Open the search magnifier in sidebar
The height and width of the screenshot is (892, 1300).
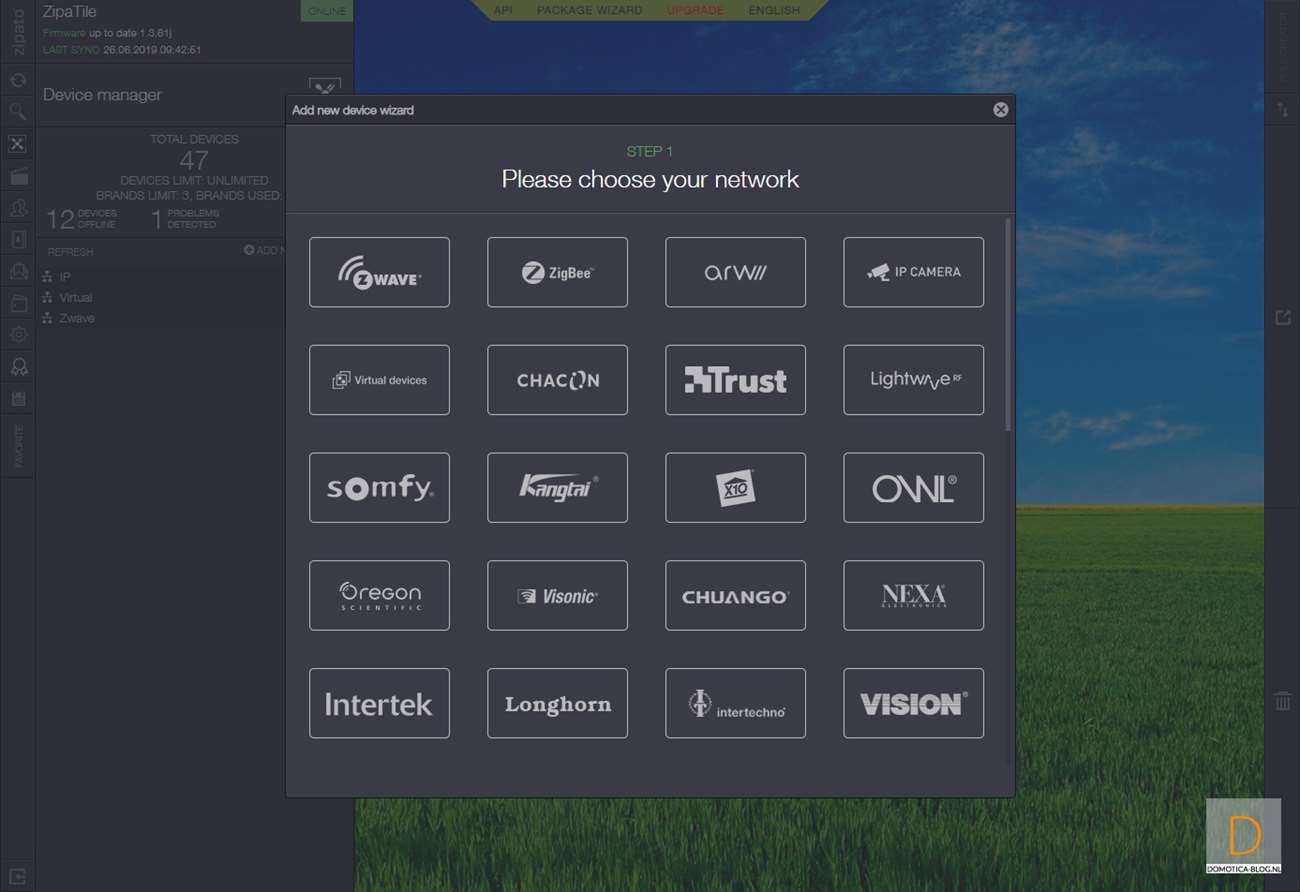17,111
